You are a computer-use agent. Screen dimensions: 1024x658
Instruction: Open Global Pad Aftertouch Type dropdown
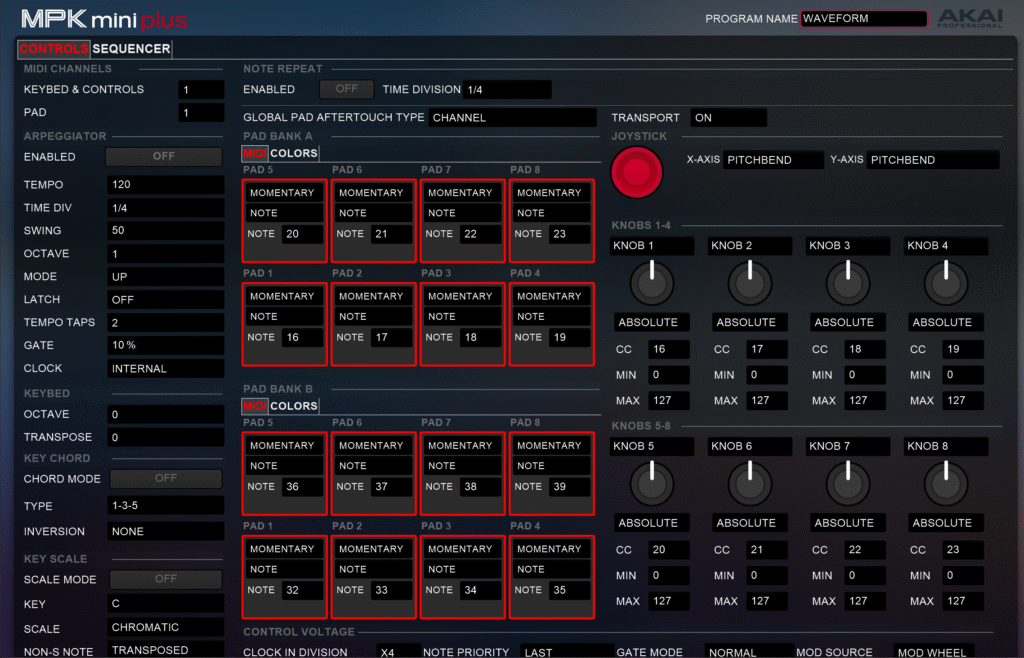coord(513,118)
